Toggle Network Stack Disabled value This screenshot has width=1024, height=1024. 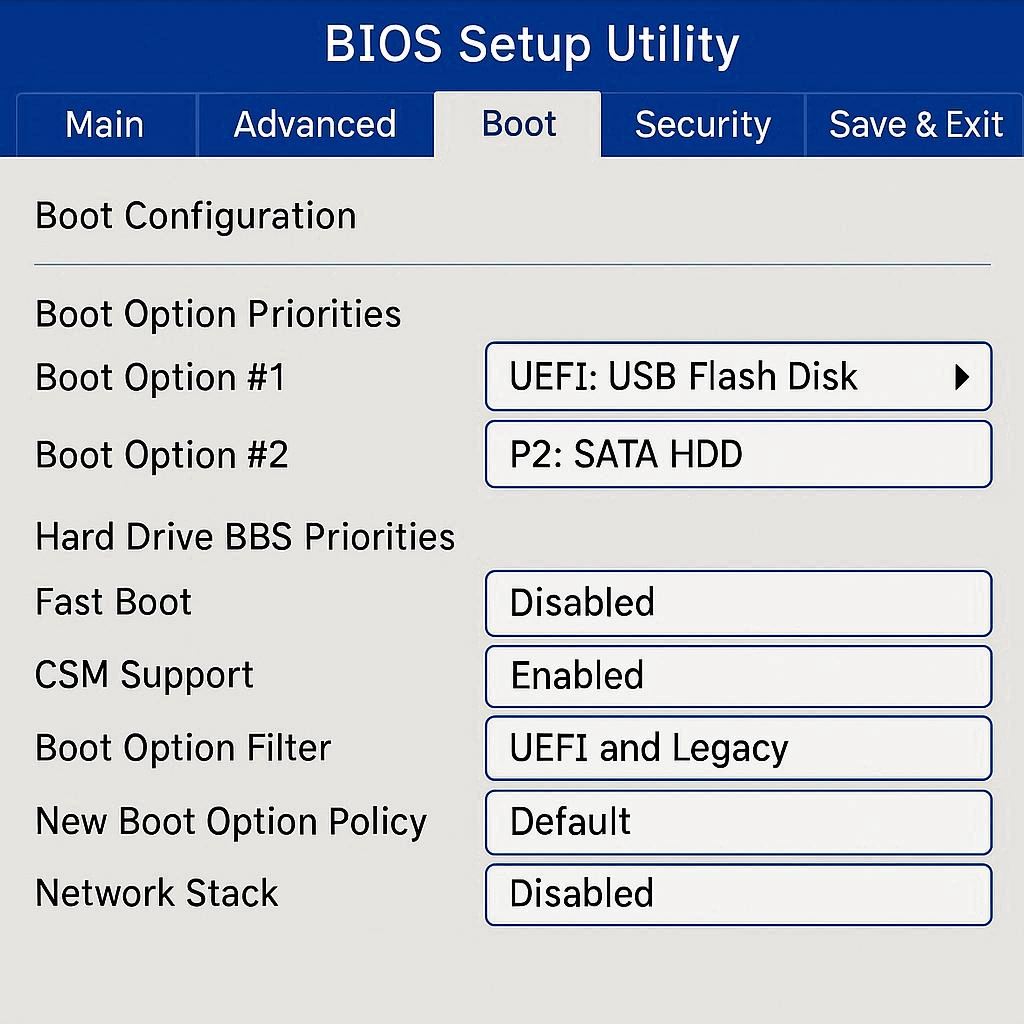click(738, 894)
